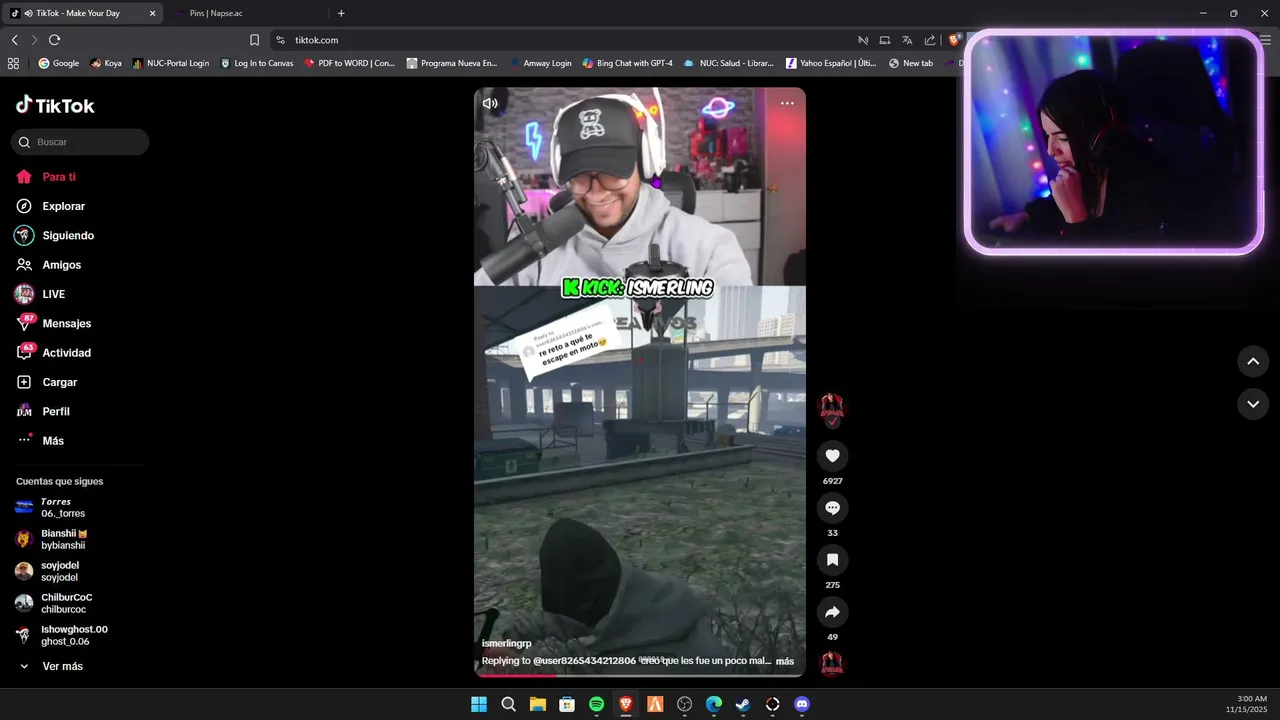Screen dimensions: 1280x720
Task: Mute the TikTok video sound
Action: [x=490, y=103]
